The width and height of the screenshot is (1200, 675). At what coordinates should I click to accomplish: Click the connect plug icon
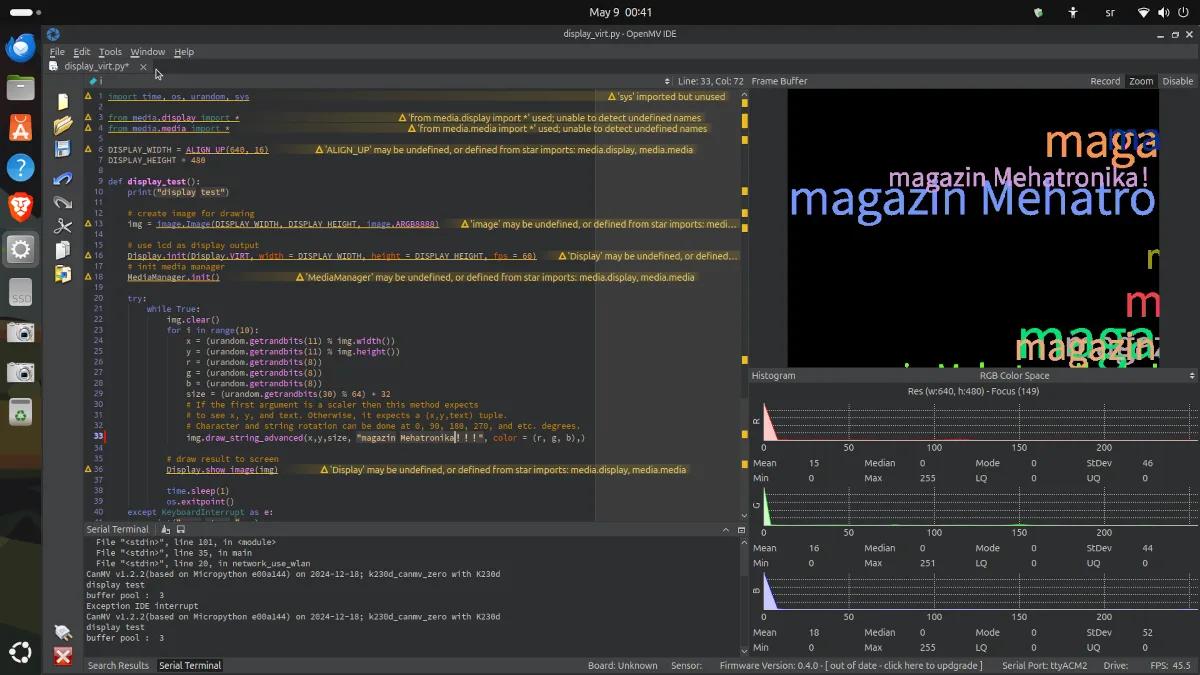point(63,632)
